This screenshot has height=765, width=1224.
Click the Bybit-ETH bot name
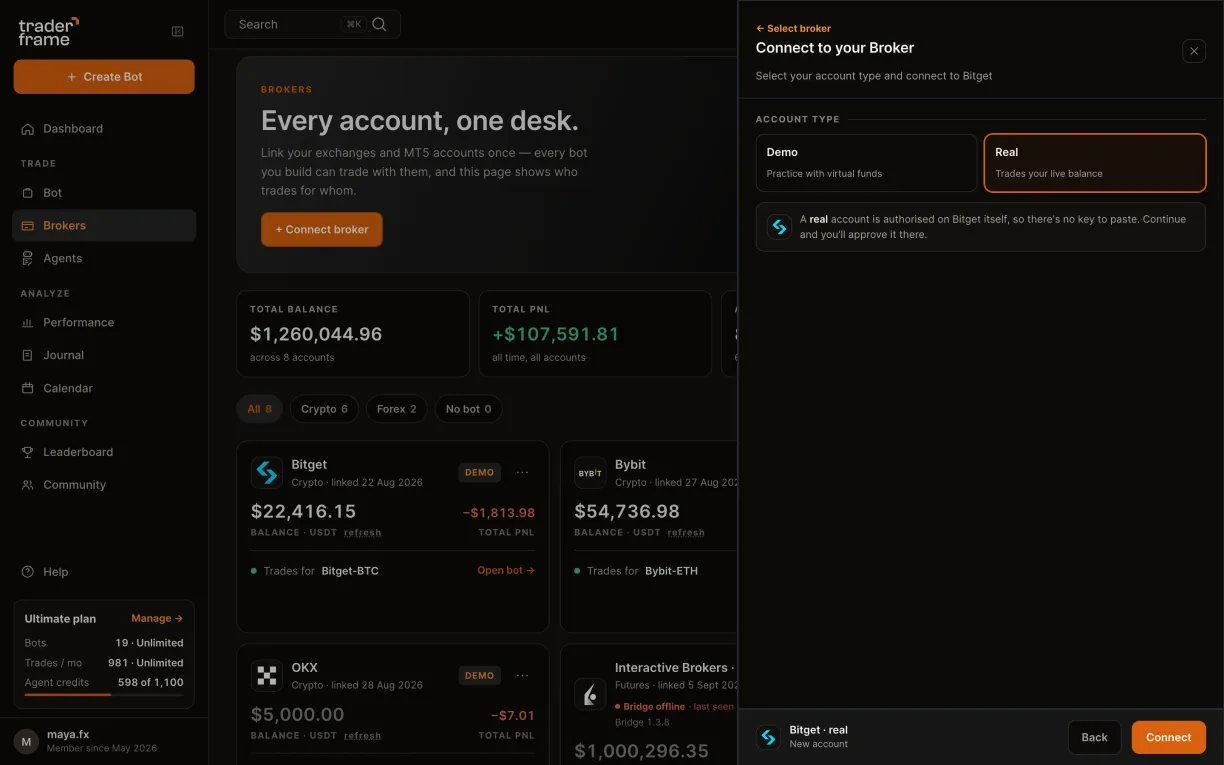point(671,571)
